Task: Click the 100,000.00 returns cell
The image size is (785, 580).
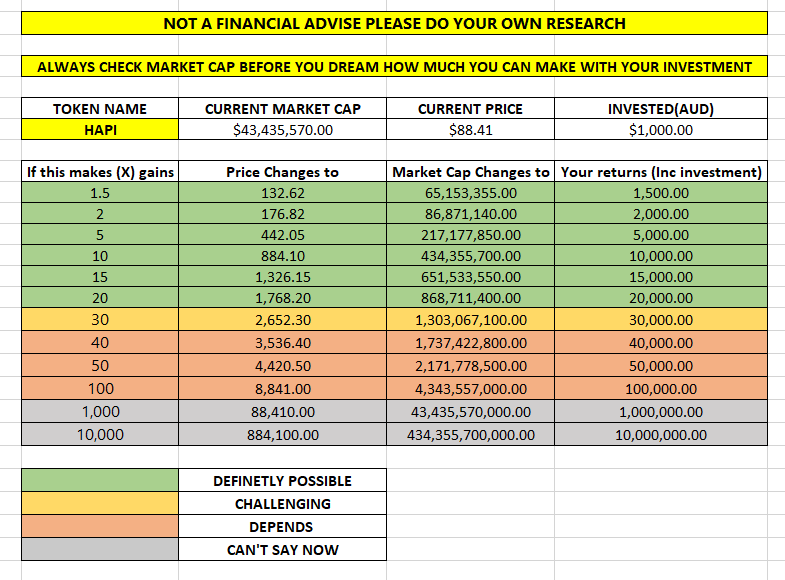Action: (x=661, y=388)
